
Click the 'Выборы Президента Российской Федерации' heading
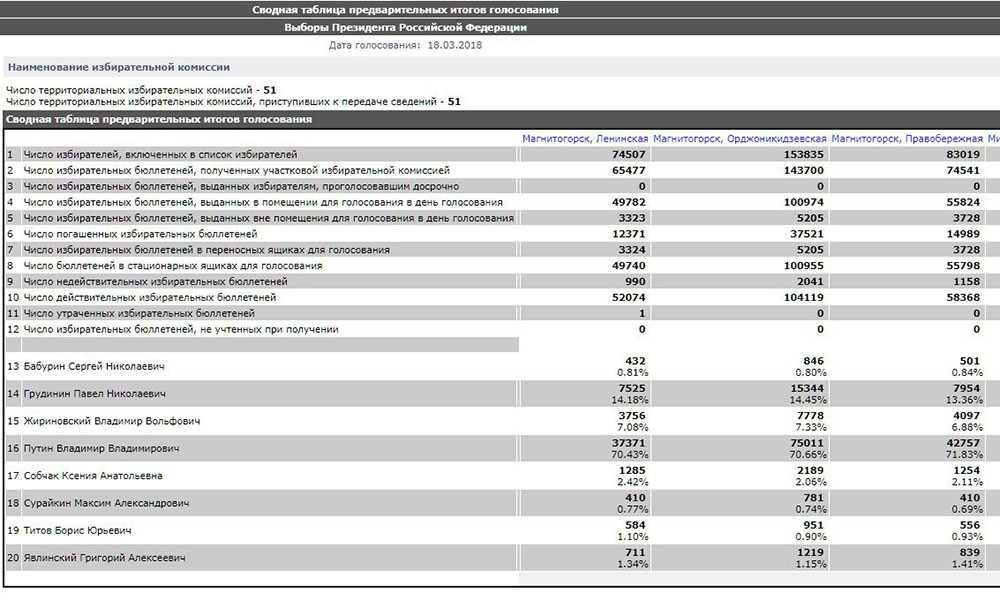tap(405, 28)
